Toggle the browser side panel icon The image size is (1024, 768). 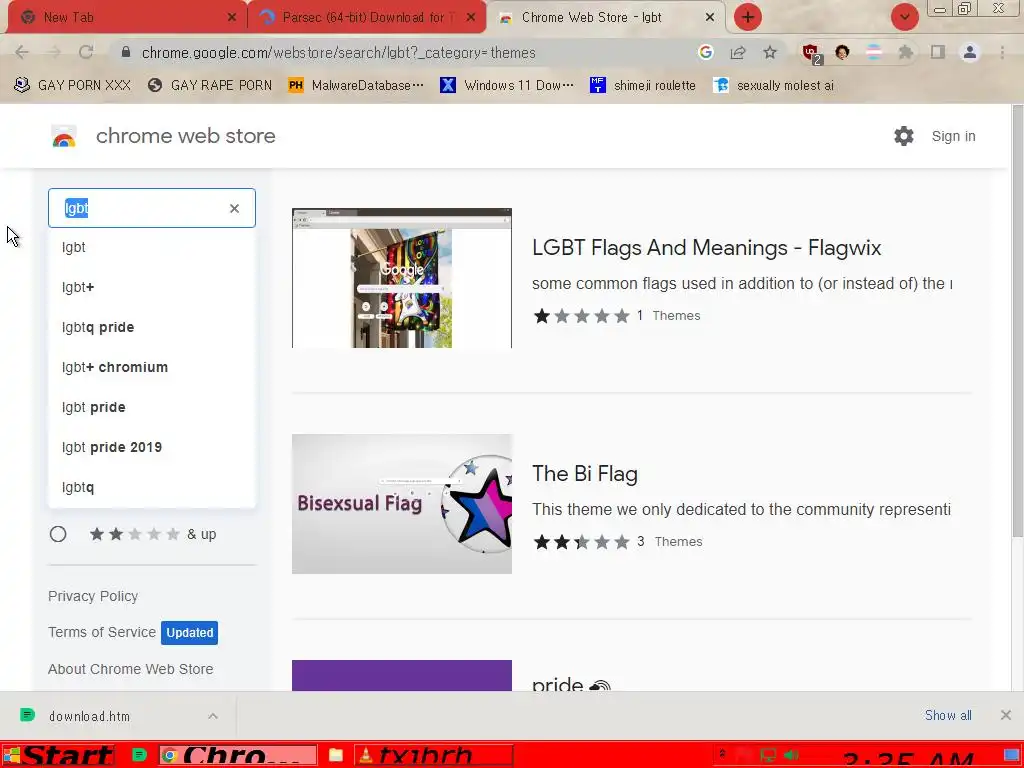pos(938,52)
